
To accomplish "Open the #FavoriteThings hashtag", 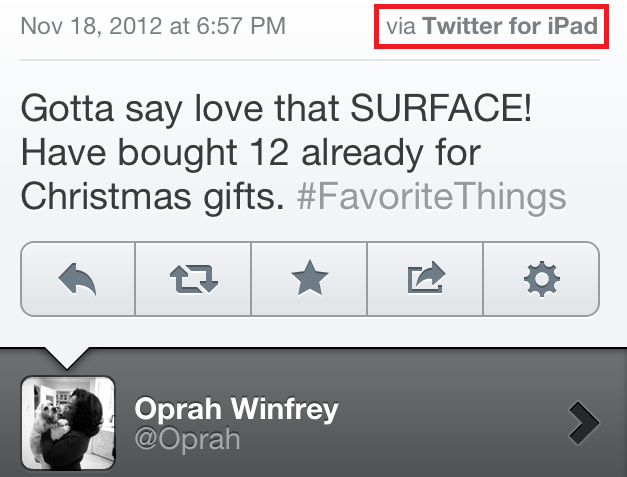I will 432,195.
